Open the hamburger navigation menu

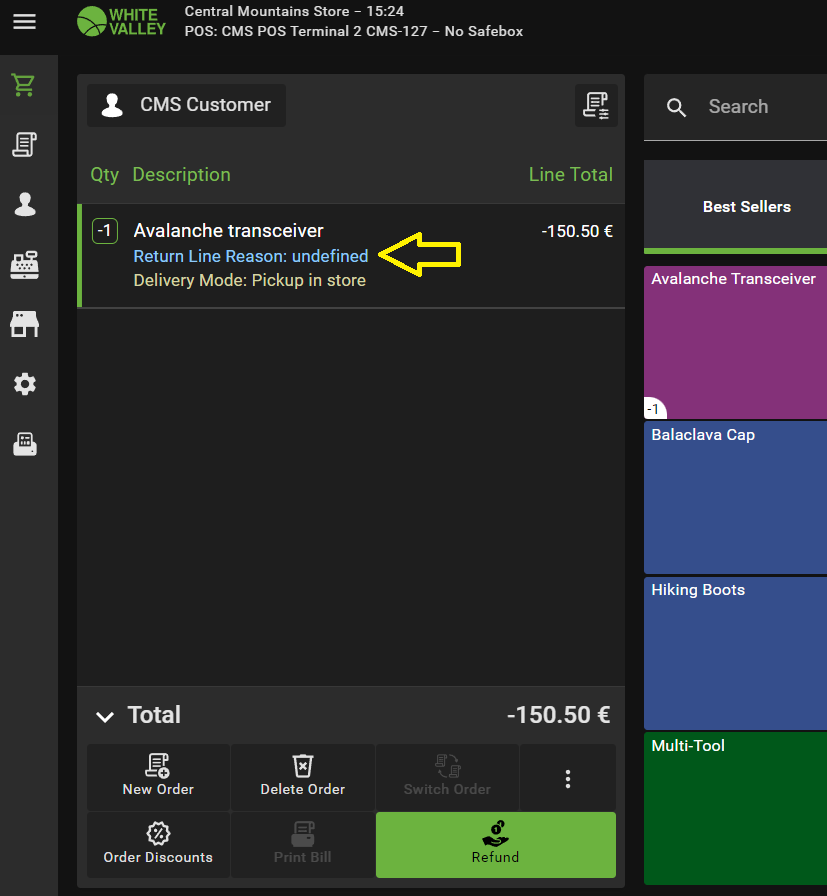24,21
